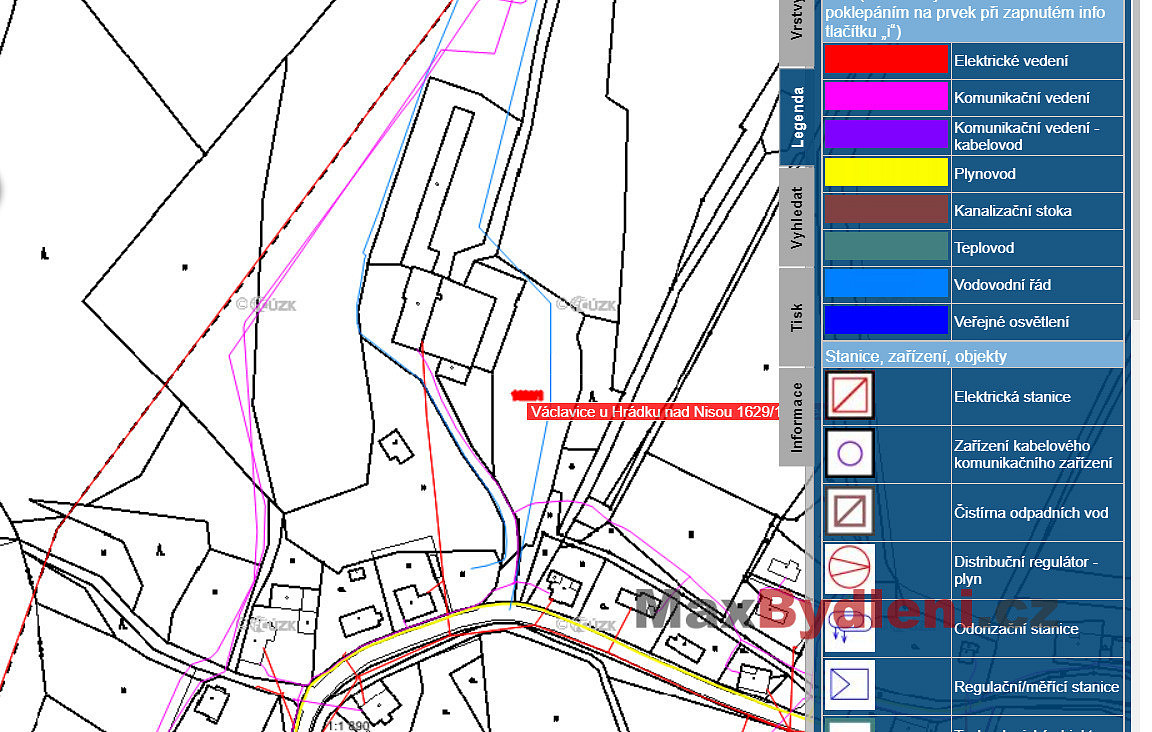Click the purple kabelovod color swatch
Image resolution: width=1152 pixels, height=732 pixels.
pos(885,135)
